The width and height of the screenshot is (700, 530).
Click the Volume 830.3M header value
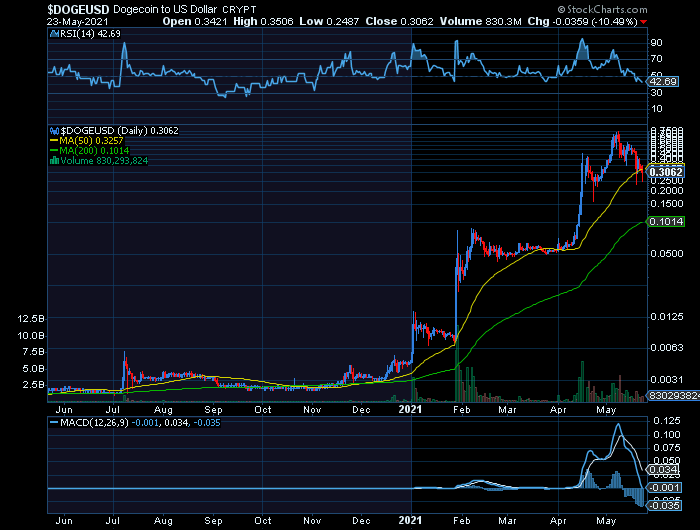(x=480, y=21)
